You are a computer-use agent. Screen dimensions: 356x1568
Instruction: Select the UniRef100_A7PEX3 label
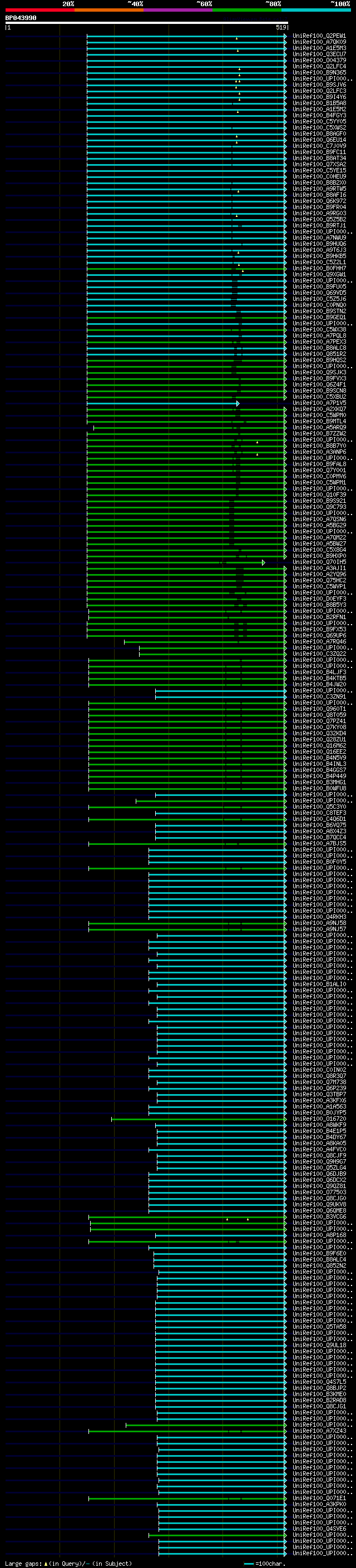[x=319, y=342]
